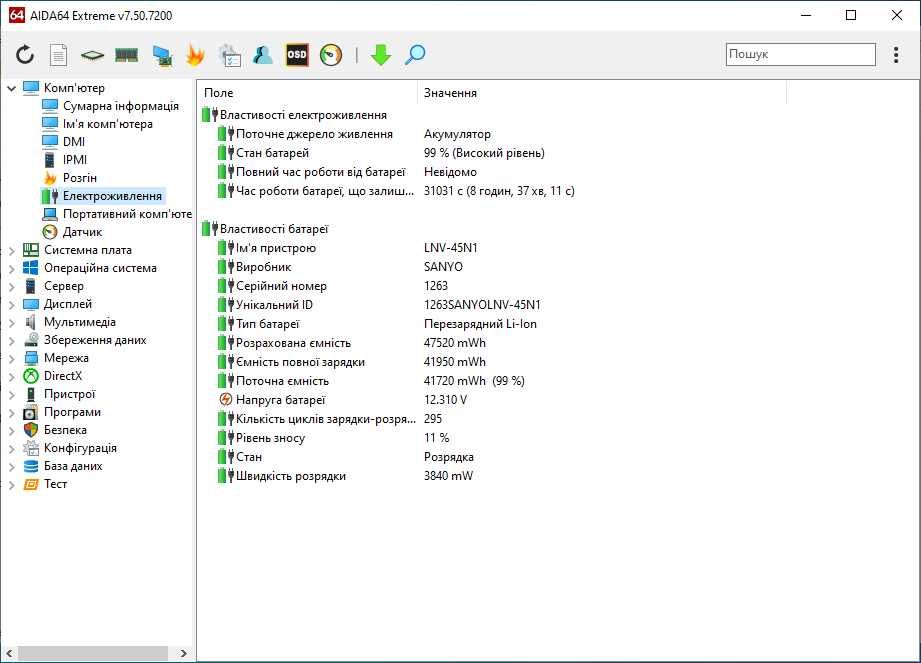Click the DirectX Xbox icon

click(31, 376)
